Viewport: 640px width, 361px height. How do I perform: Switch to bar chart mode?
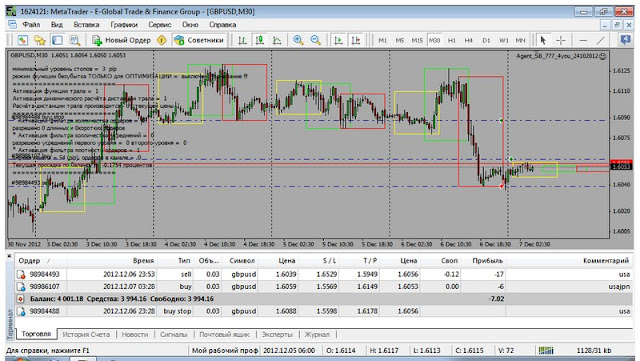[x=242, y=40]
